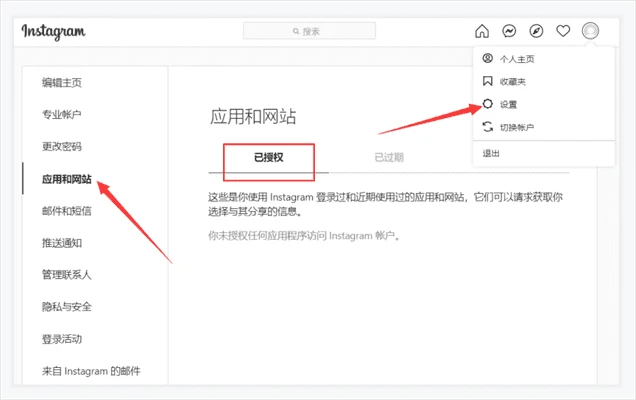636x400 pixels.
Task: Open 隐私与安全 in the settings sidebar
Action: pyautogui.click(x=67, y=307)
